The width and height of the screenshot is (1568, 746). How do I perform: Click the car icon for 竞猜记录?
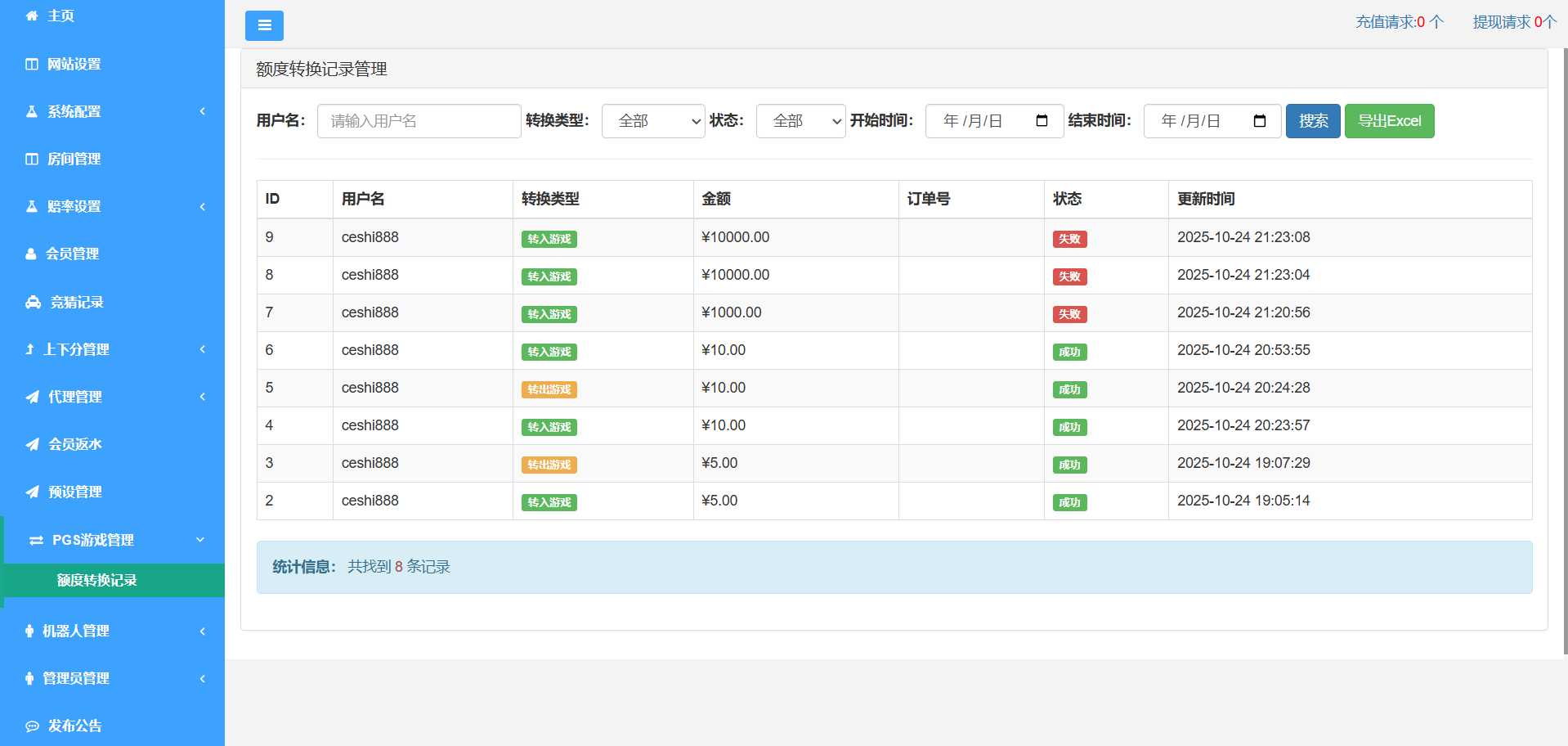[x=33, y=303]
